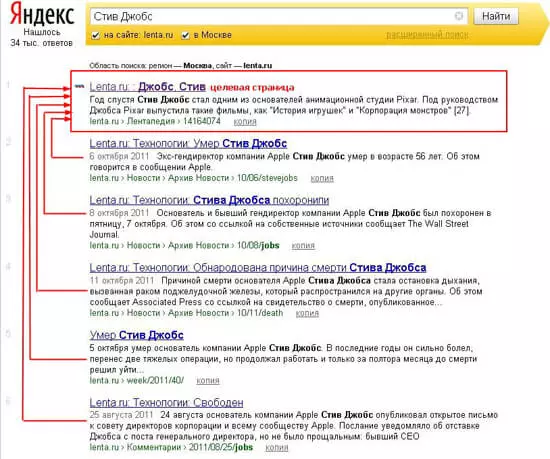Open the plain 'Умер Стив Джобс' result title

pos(136,335)
